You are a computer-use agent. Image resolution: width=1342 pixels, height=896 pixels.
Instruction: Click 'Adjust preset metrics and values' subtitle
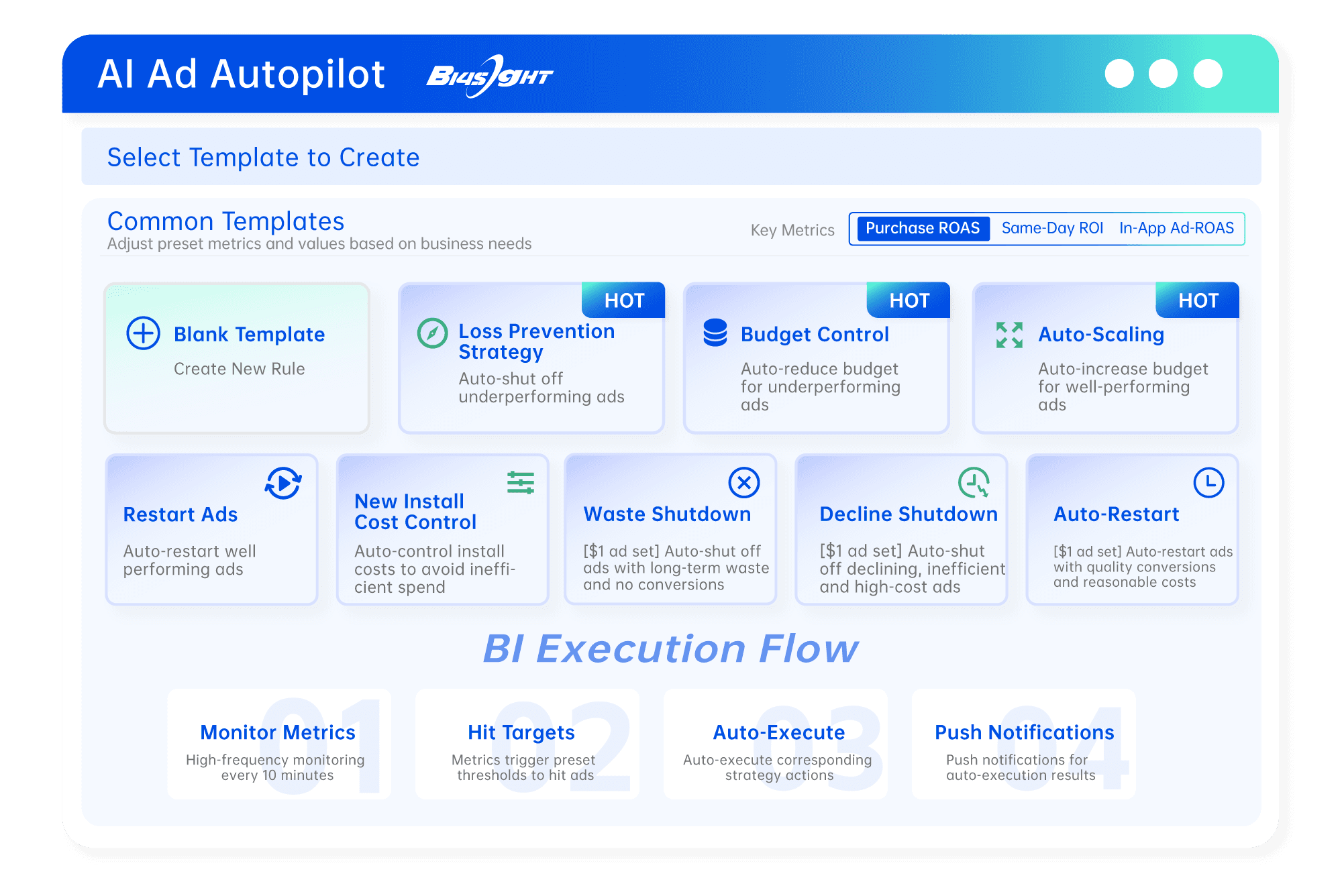(x=319, y=243)
